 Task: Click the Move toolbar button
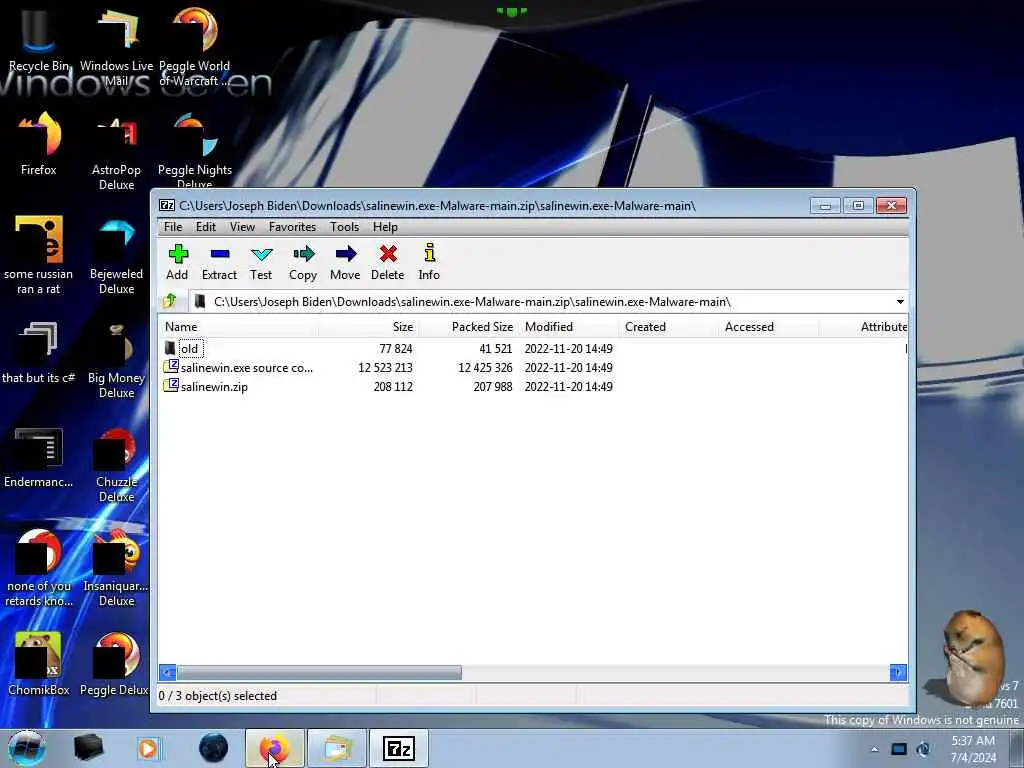click(345, 263)
